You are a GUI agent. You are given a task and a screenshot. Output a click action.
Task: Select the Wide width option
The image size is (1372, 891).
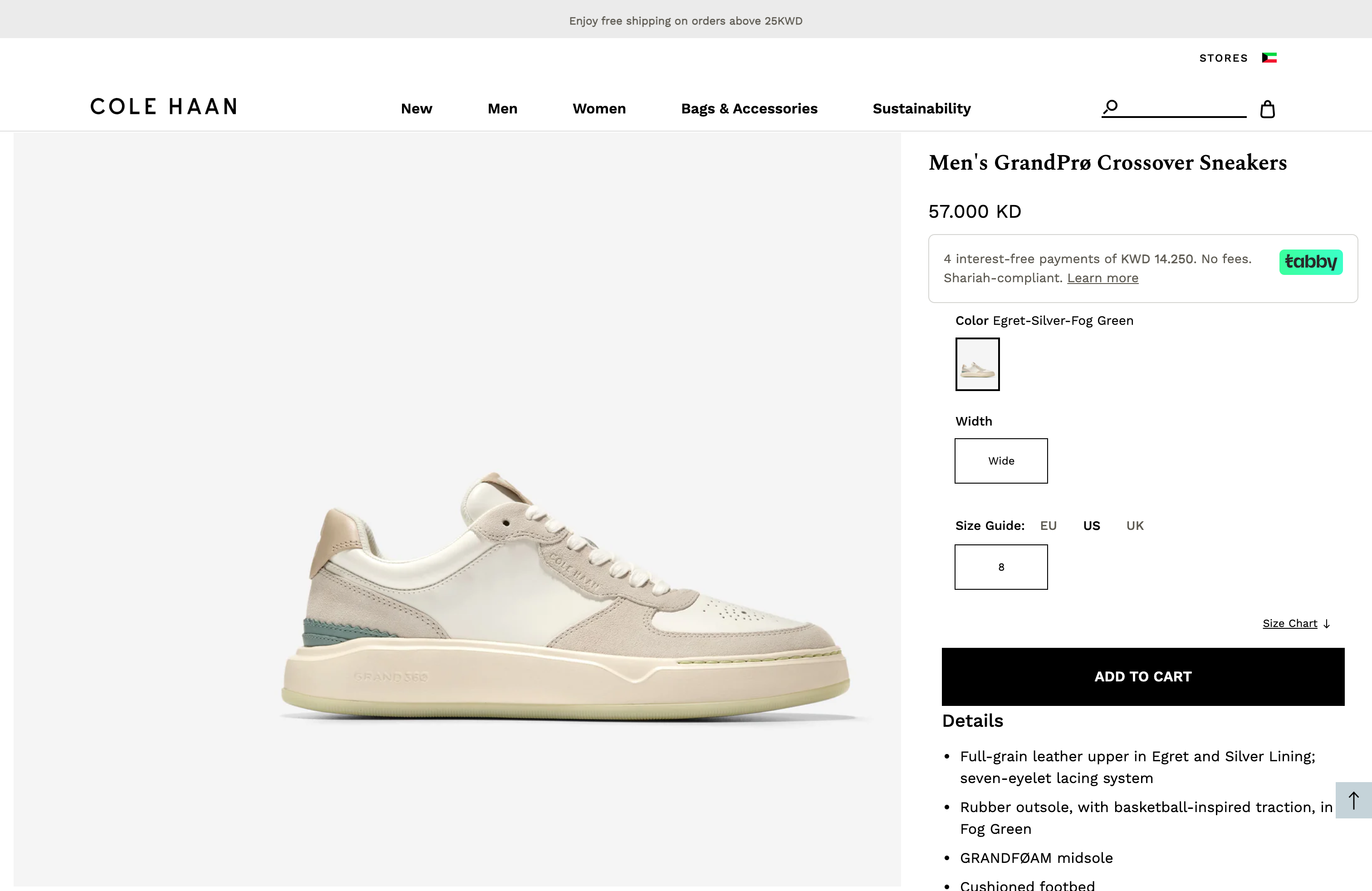(x=1001, y=460)
